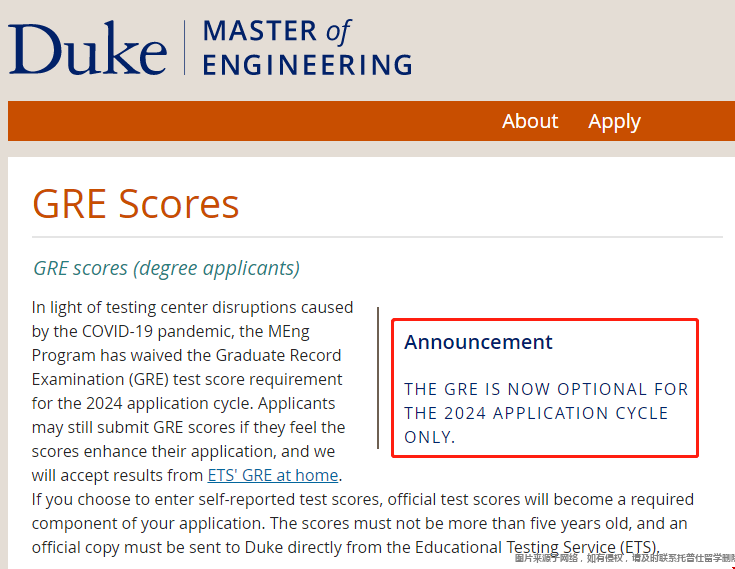The width and height of the screenshot is (735, 569).
Task: Click the GRE Scores page heading
Action: (x=136, y=204)
